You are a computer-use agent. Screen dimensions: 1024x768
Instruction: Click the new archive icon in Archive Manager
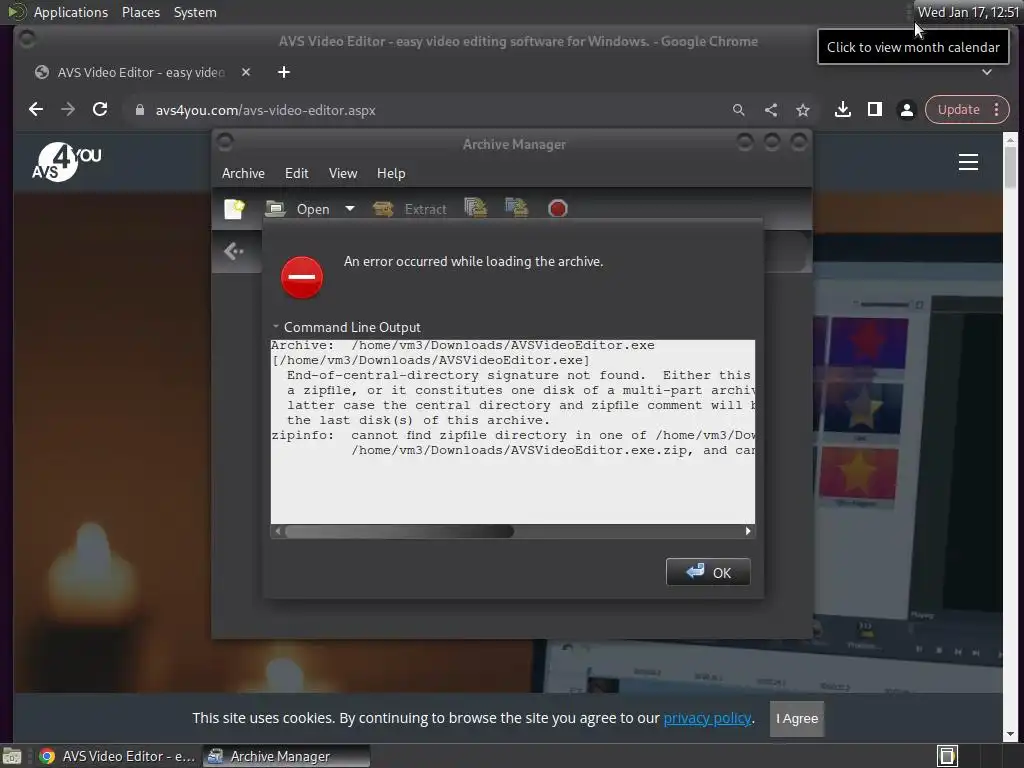pyautogui.click(x=234, y=209)
